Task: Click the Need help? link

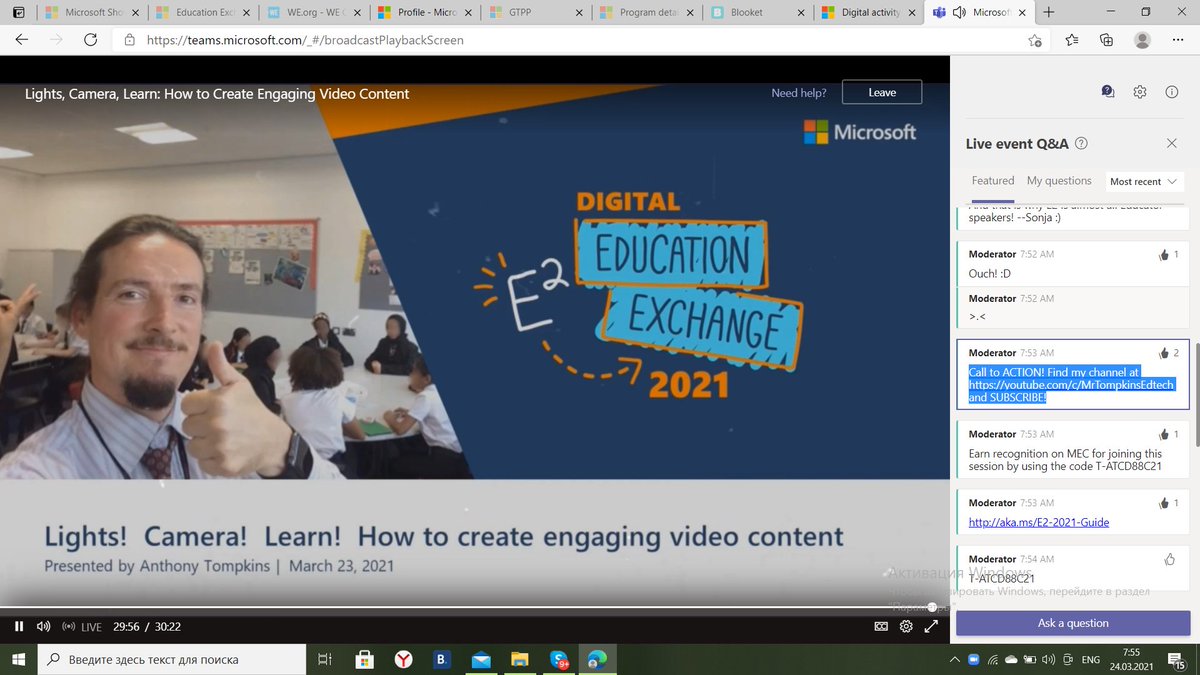Action: click(799, 93)
